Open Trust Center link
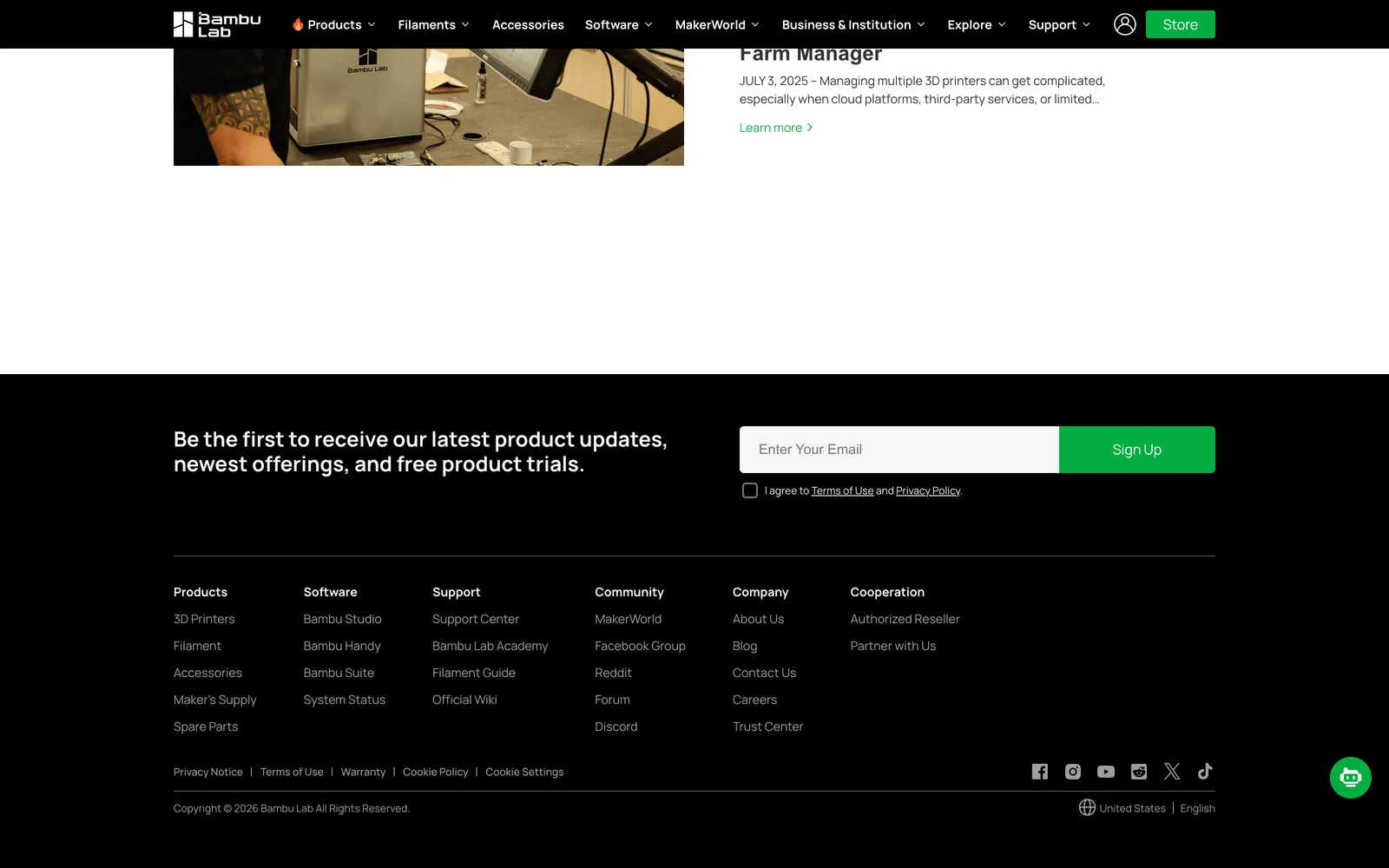Viewport: 1389px width, 868px height. tap(767, 727)
